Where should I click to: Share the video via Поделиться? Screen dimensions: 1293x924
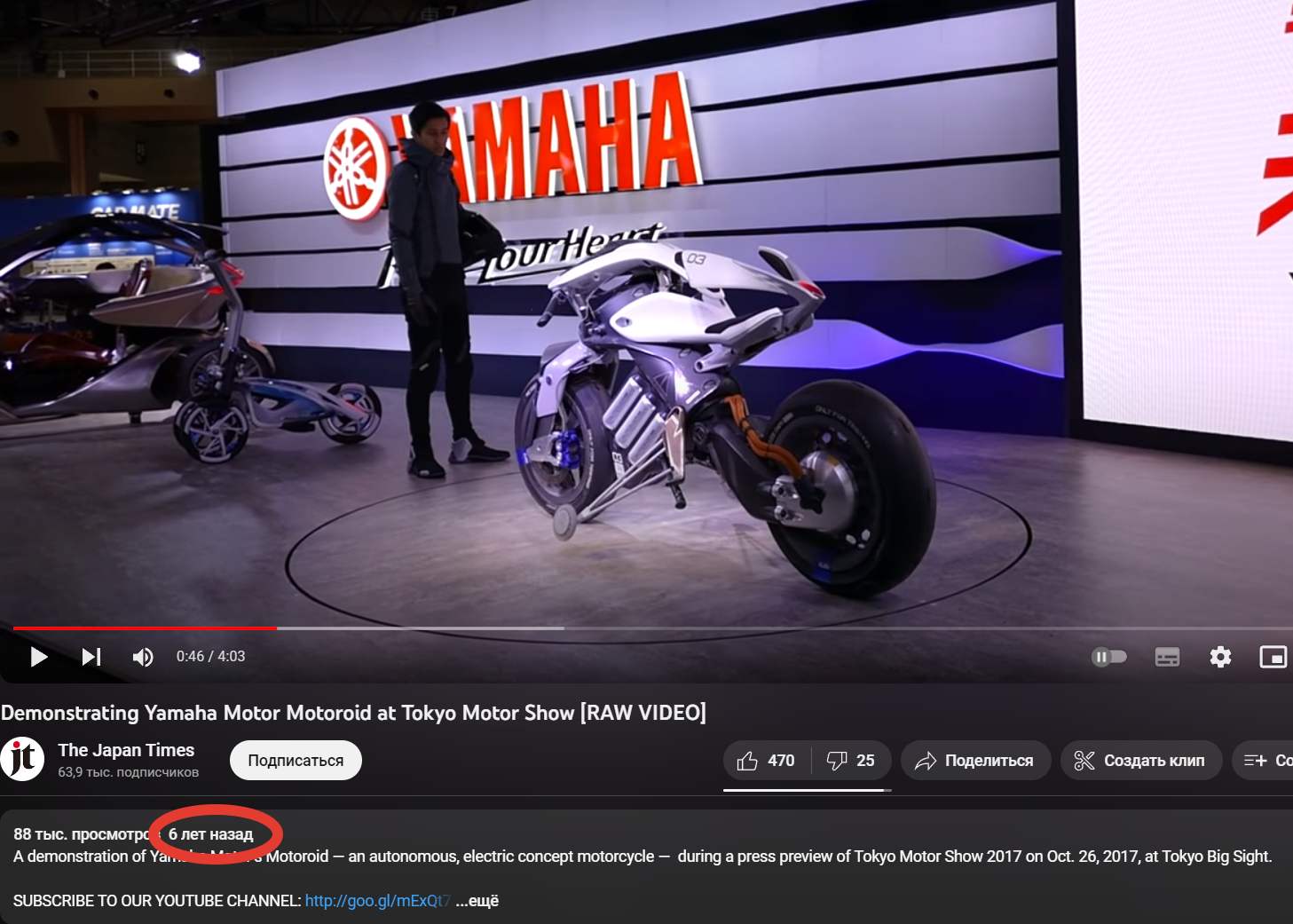975,761
